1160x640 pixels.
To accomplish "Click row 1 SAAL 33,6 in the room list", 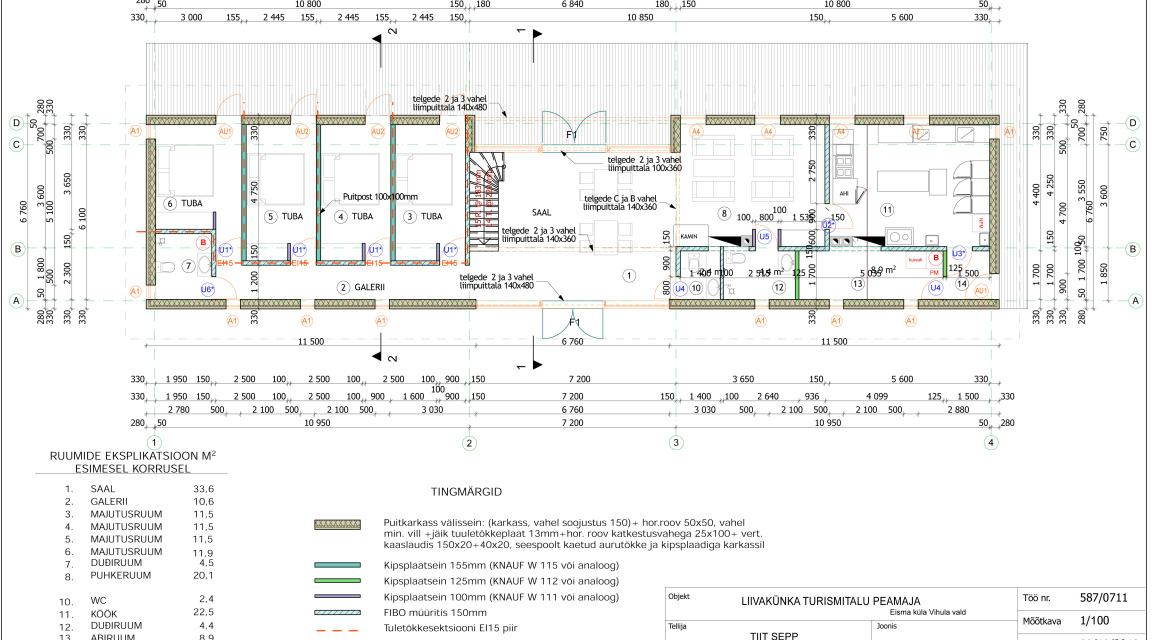I will point(139,489).
